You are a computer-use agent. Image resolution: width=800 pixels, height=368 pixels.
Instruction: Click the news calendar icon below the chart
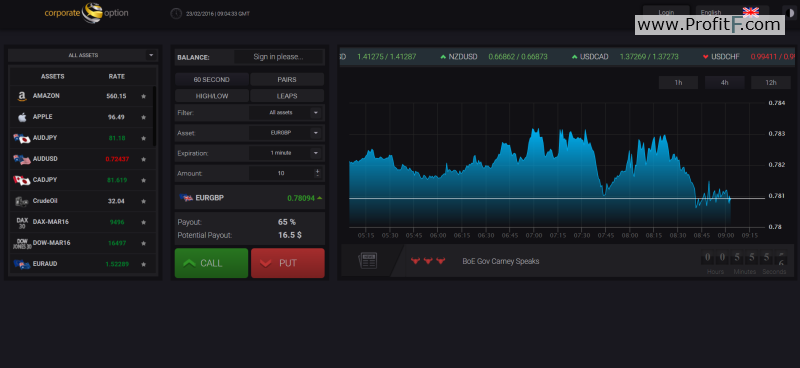tap(368, 261)
